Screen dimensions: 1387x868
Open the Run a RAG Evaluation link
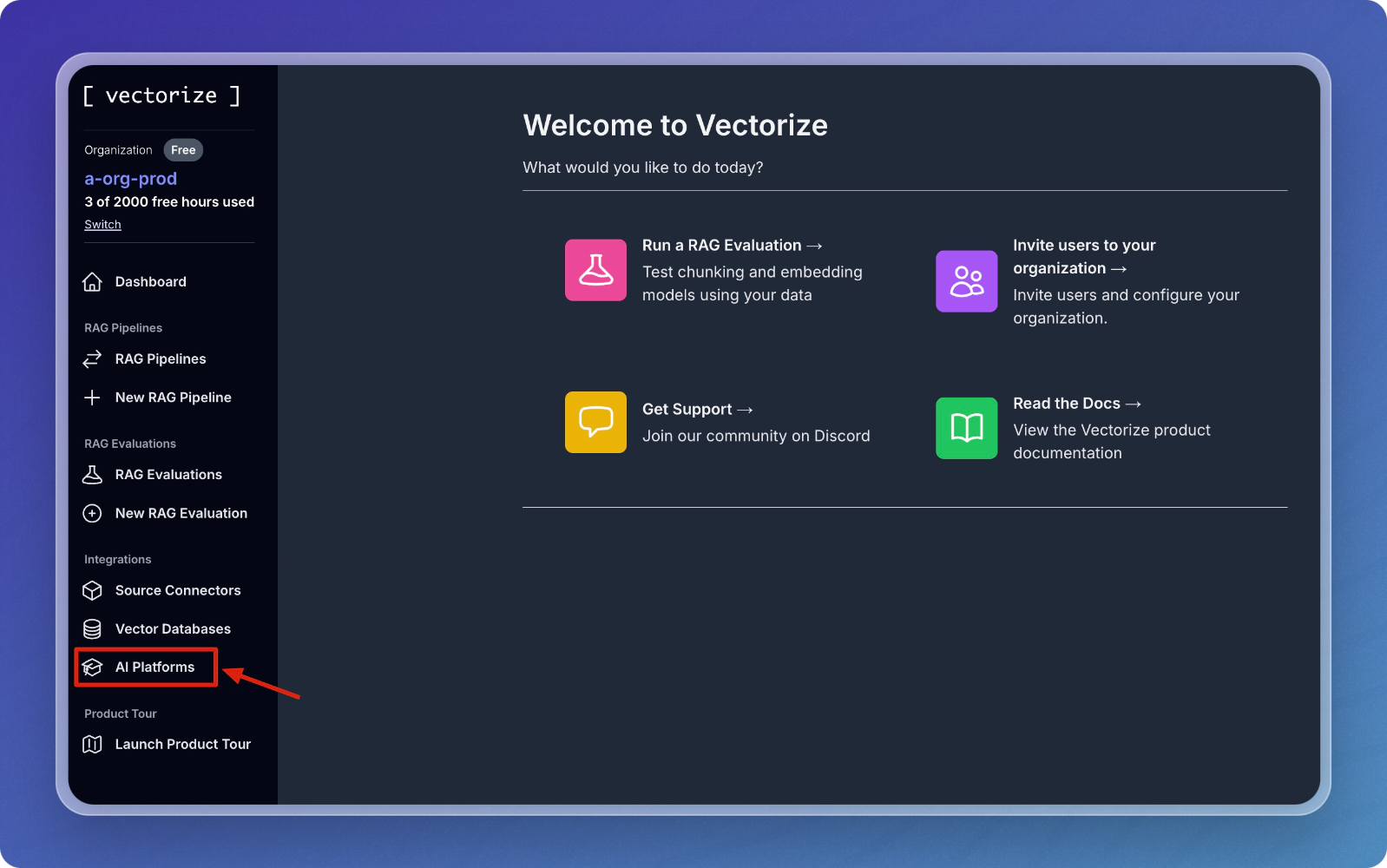tap(732, 246)
